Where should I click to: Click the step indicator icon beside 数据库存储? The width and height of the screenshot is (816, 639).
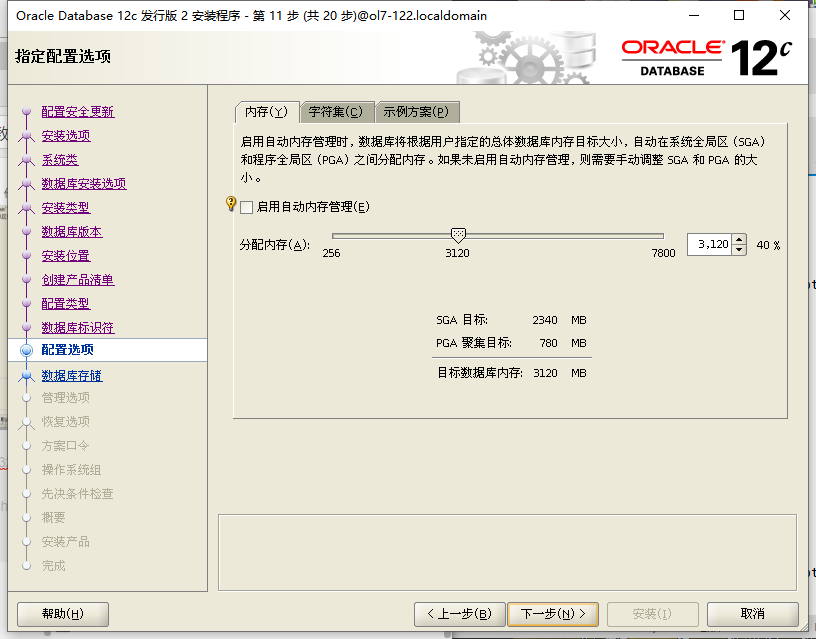point(25,375)
